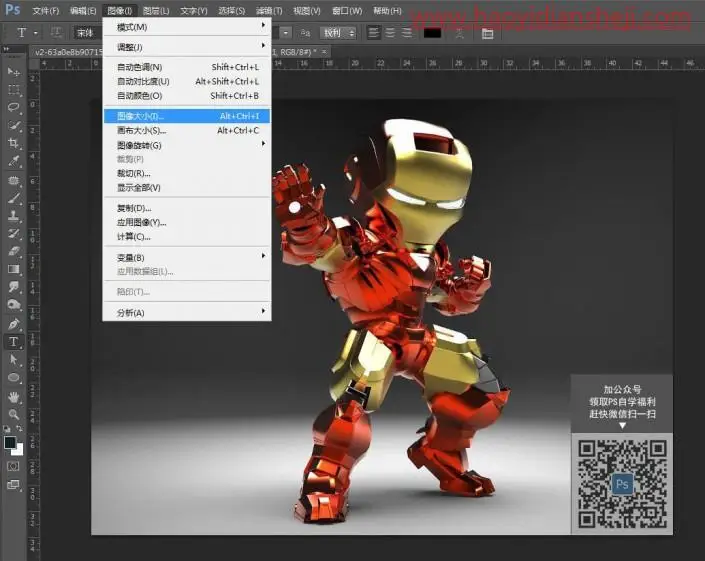
Task: Change screen mode from toolbox bottom
Action: tap(13, 485)
